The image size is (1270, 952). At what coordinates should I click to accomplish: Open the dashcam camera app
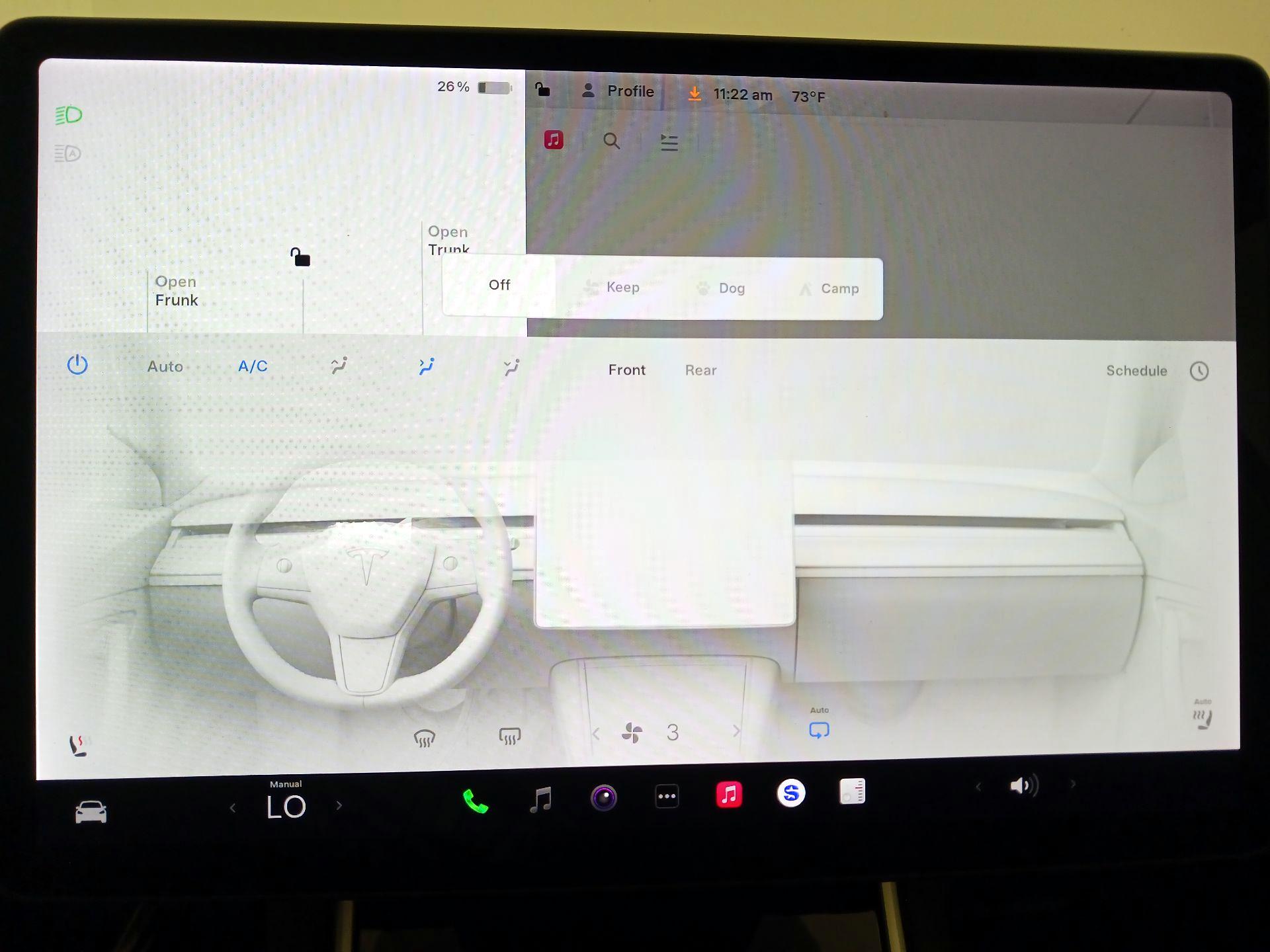pos(603,797)
